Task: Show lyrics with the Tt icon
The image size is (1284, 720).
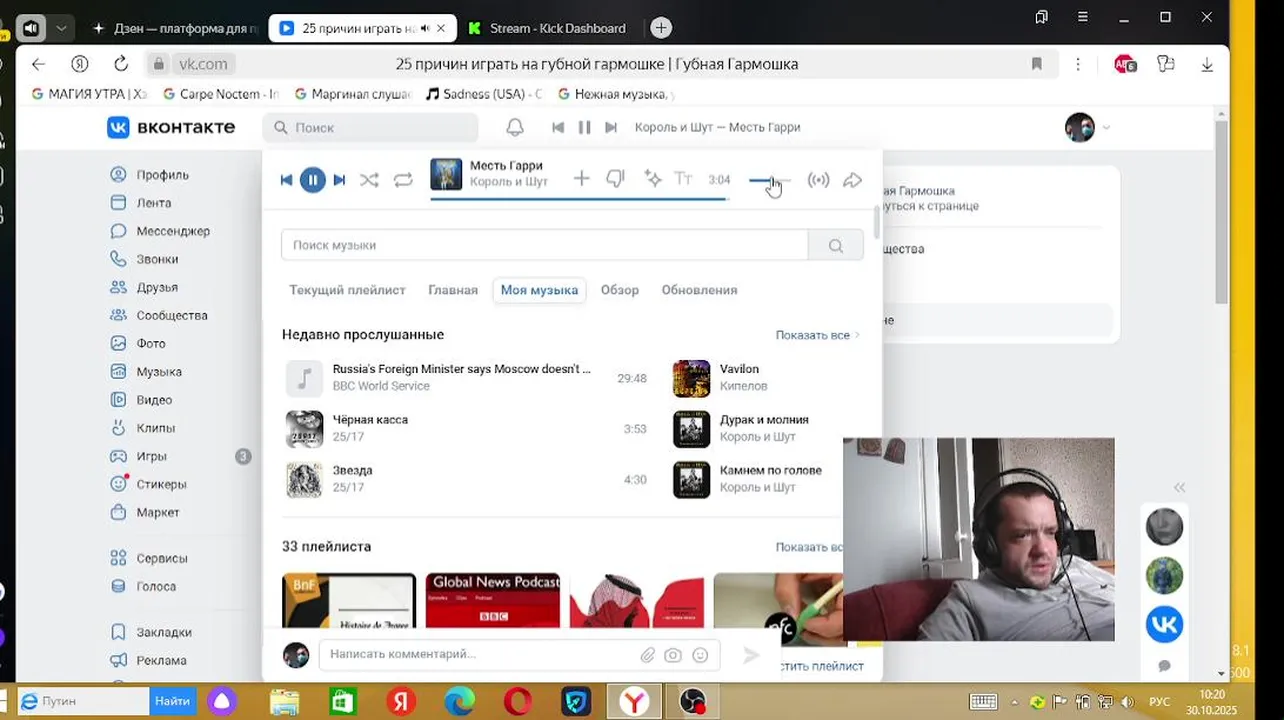Action: (x=683, y=179)
